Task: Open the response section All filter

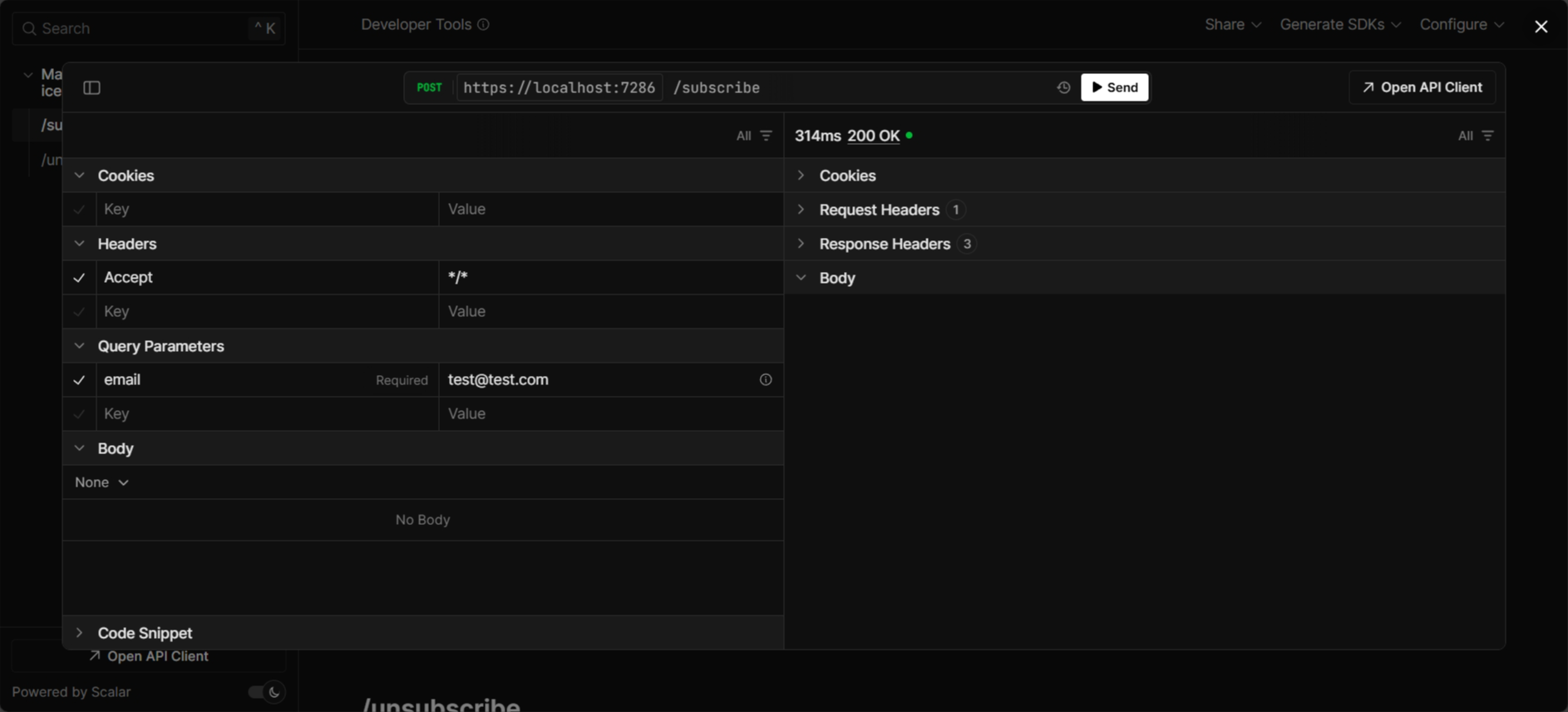Action: click(x=1476, y=136)
